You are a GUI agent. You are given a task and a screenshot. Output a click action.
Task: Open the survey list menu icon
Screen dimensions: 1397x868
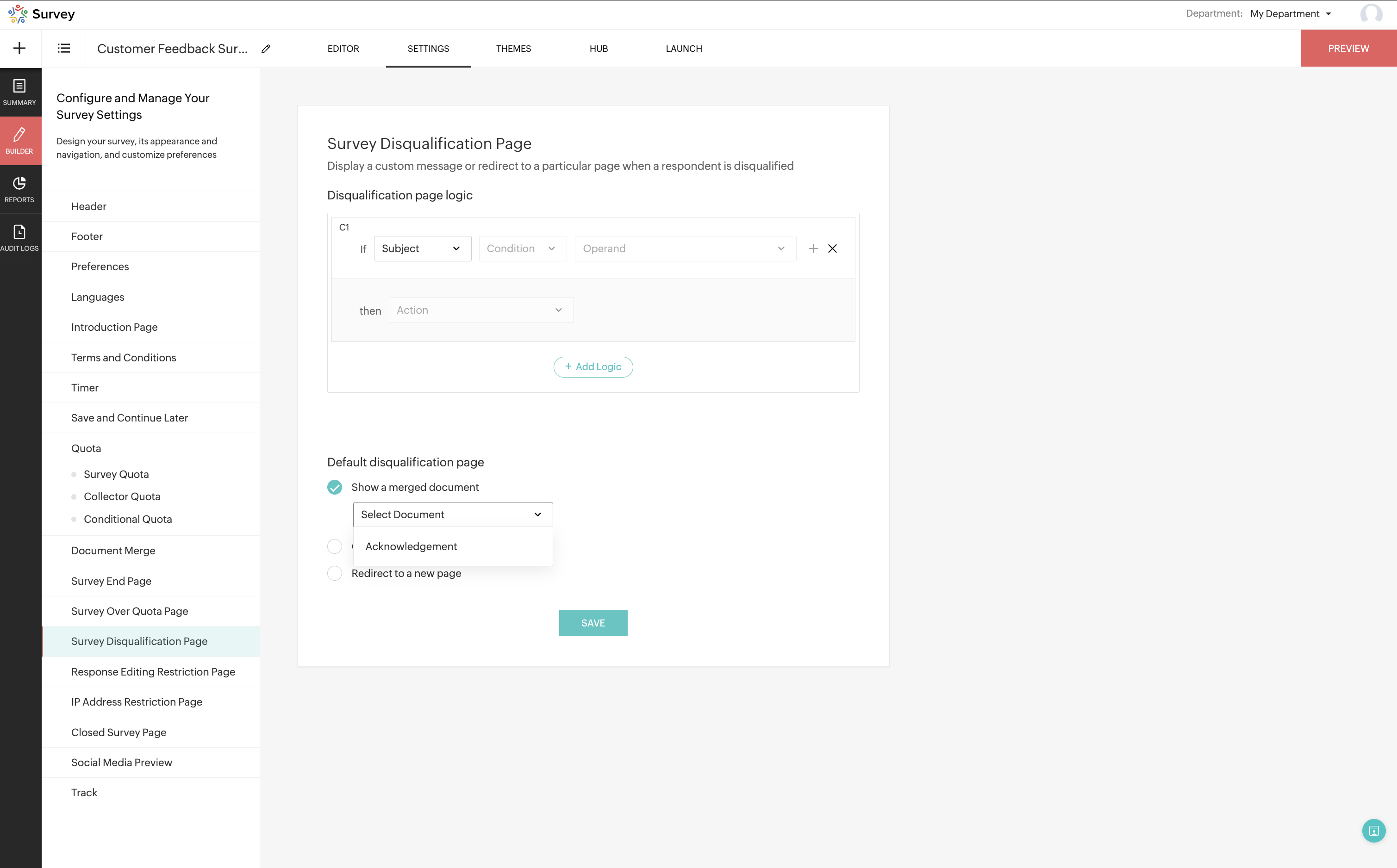[64, 48]
